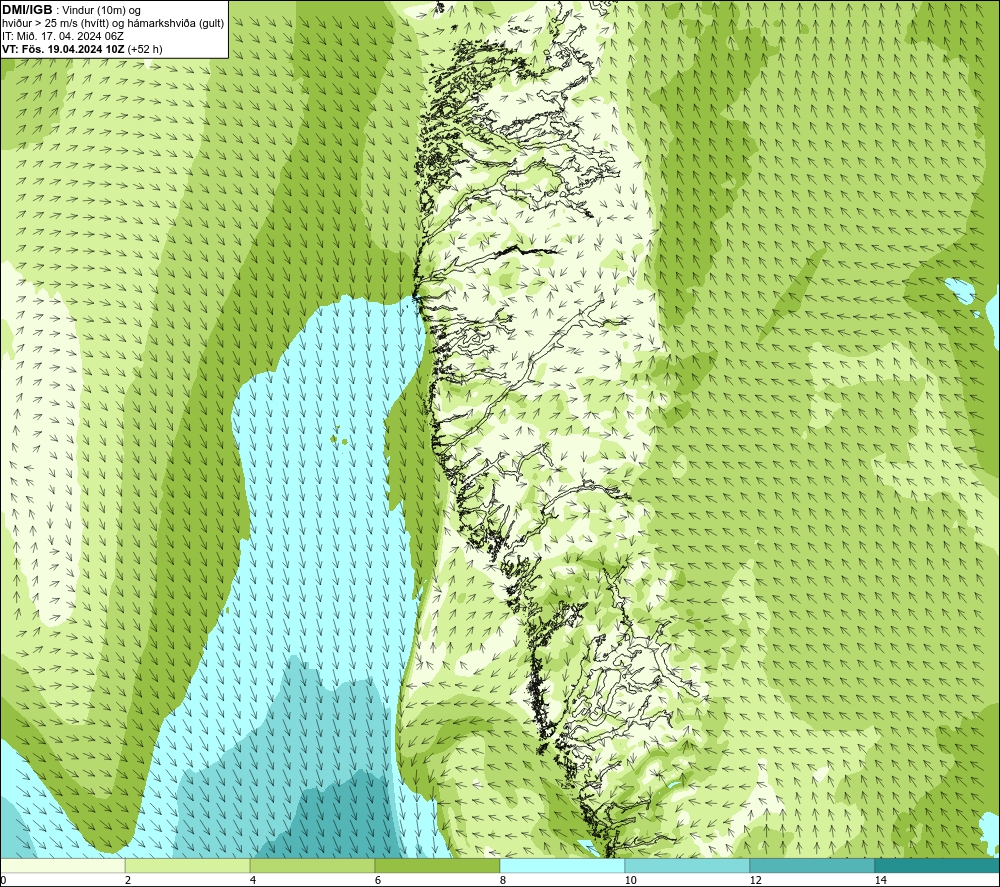
Task: Pick the turquoise 10–12 m/s scale segment
Action: point(688,865)
